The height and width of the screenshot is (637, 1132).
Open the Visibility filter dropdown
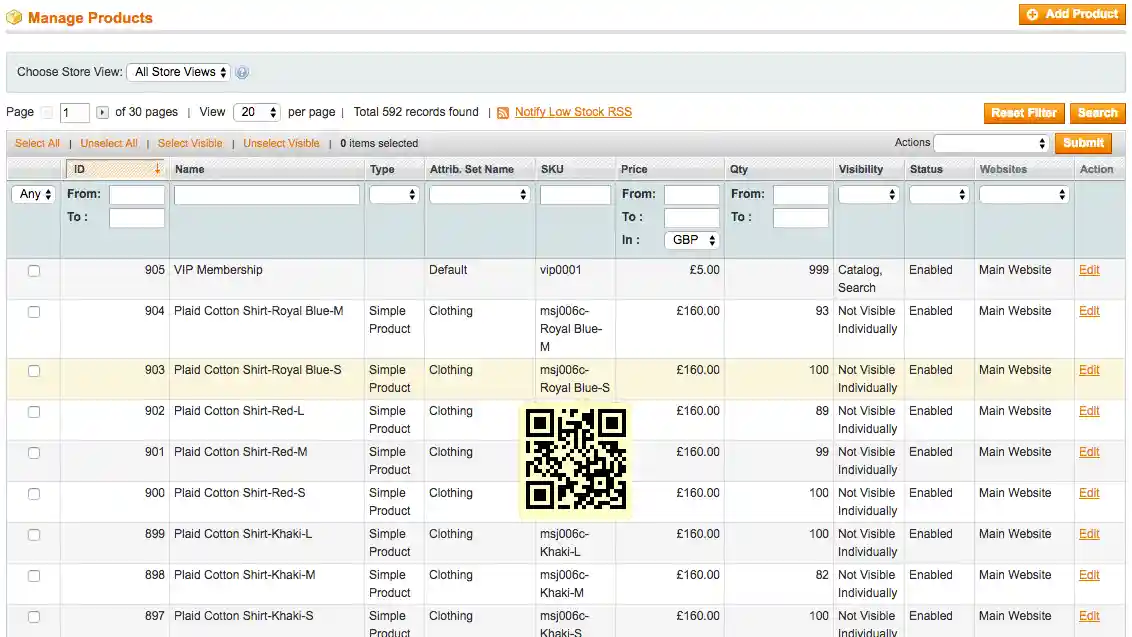(868, 194)
